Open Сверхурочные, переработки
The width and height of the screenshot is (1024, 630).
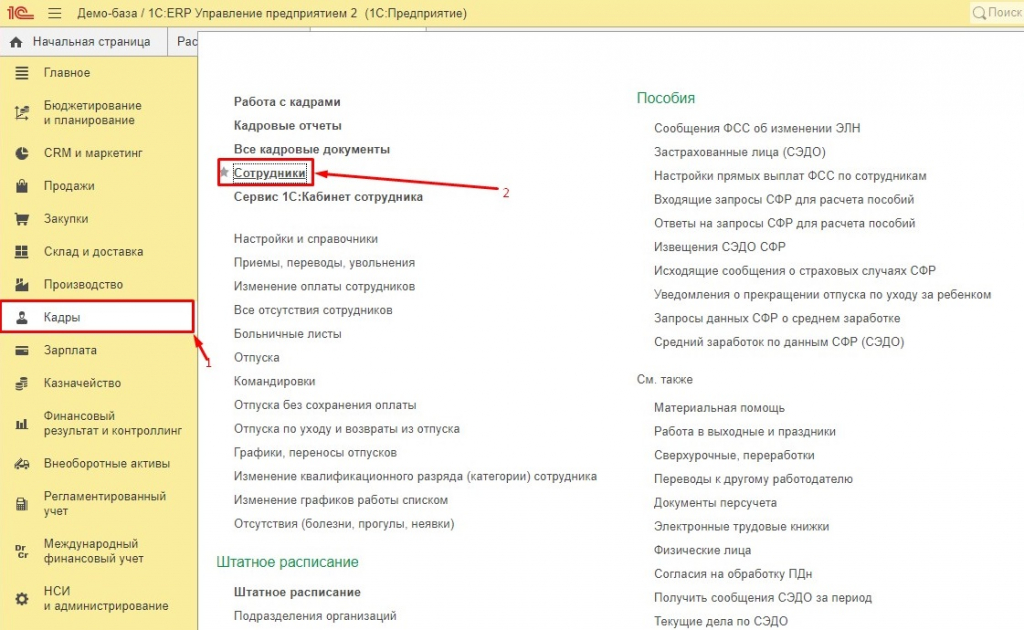[734, 455]
